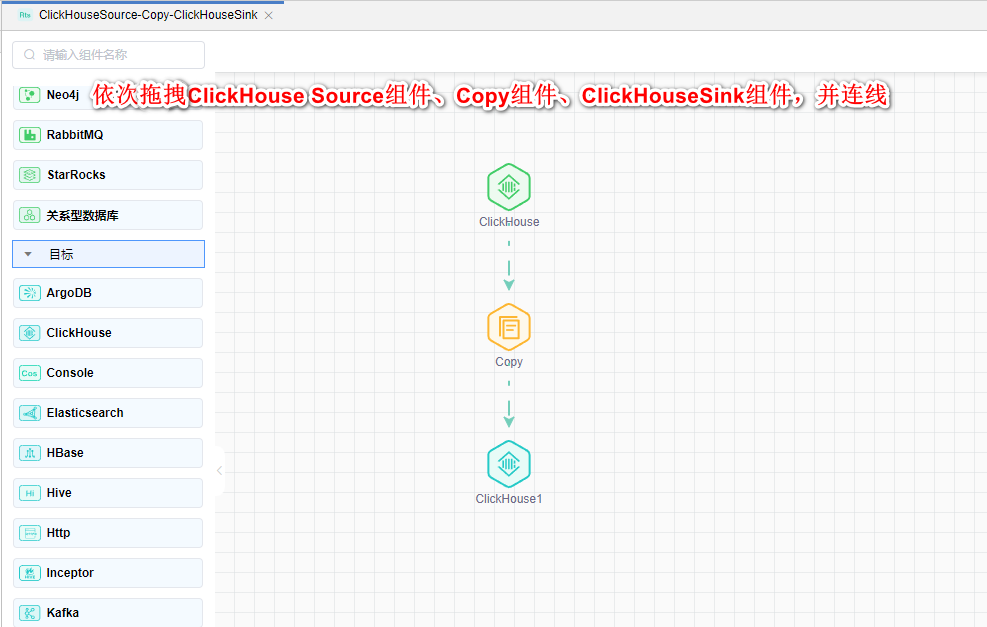Select the ClickHouse1 sink node

coord(508,463)
